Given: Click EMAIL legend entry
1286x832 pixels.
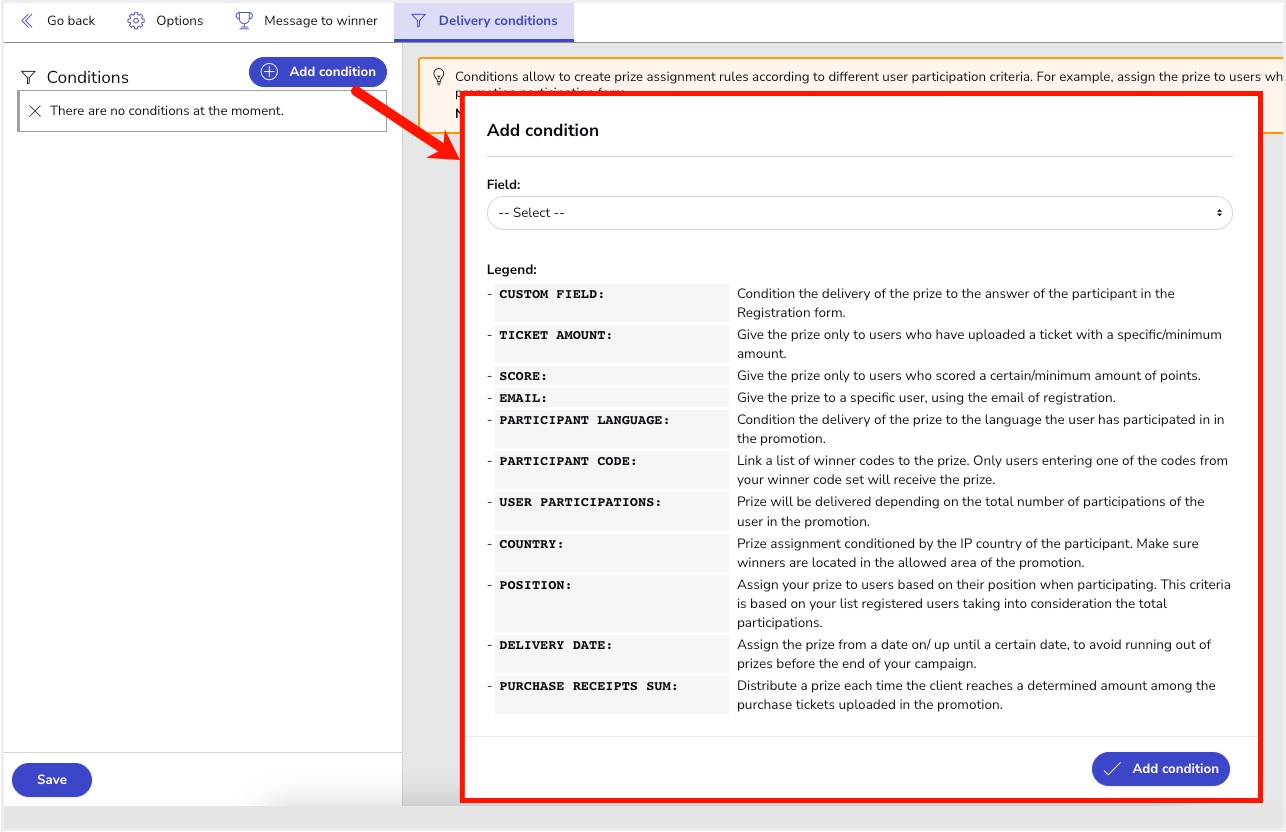Looking at the screenshot, I should (x=523, y=398).
